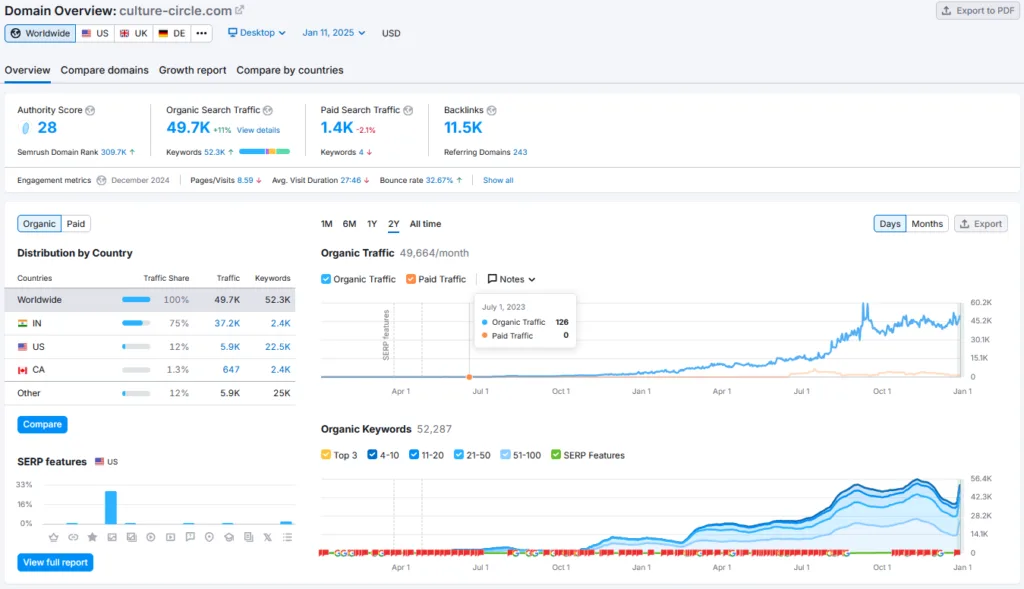This screenshot has height=589, width=1024.
Task: Set time range to 2Y
Action: coord(394,224)
